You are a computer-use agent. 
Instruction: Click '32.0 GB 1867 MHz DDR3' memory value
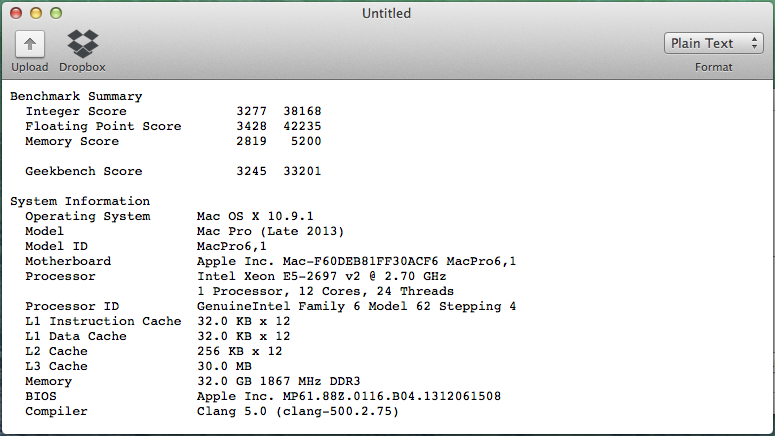click(x=279, y=381)
